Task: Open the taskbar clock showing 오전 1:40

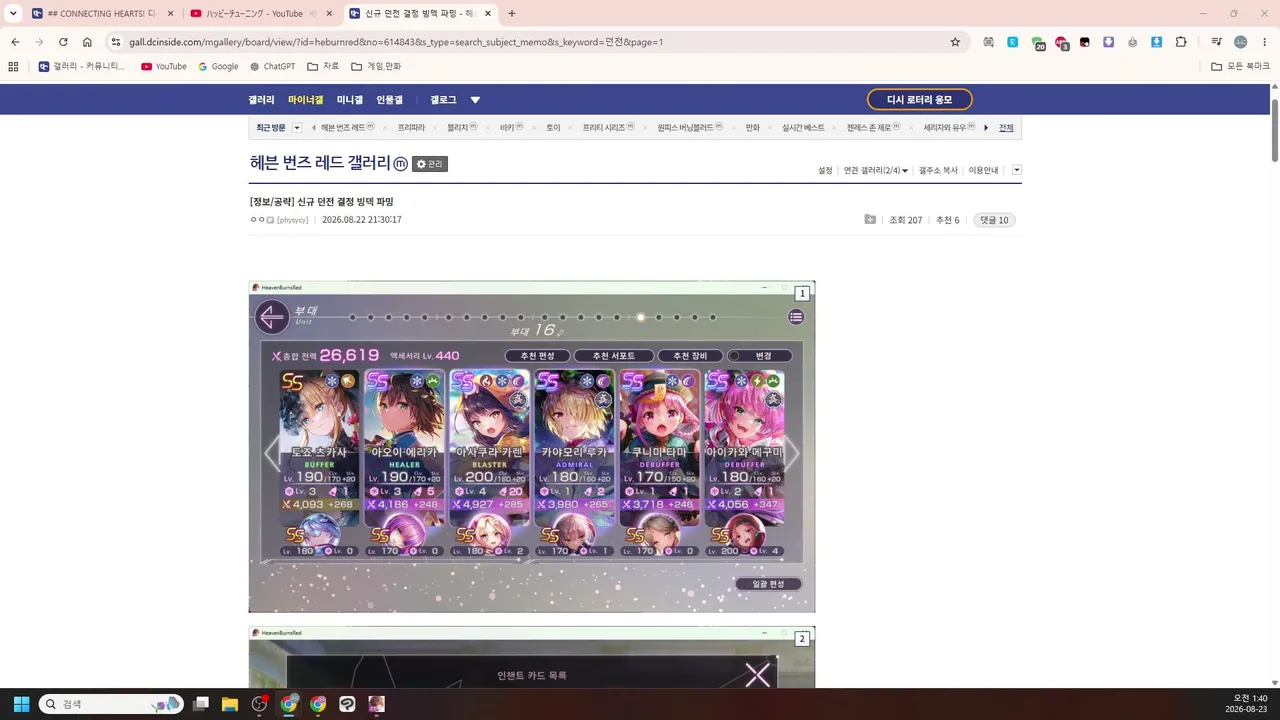Action: [1247, 704]
